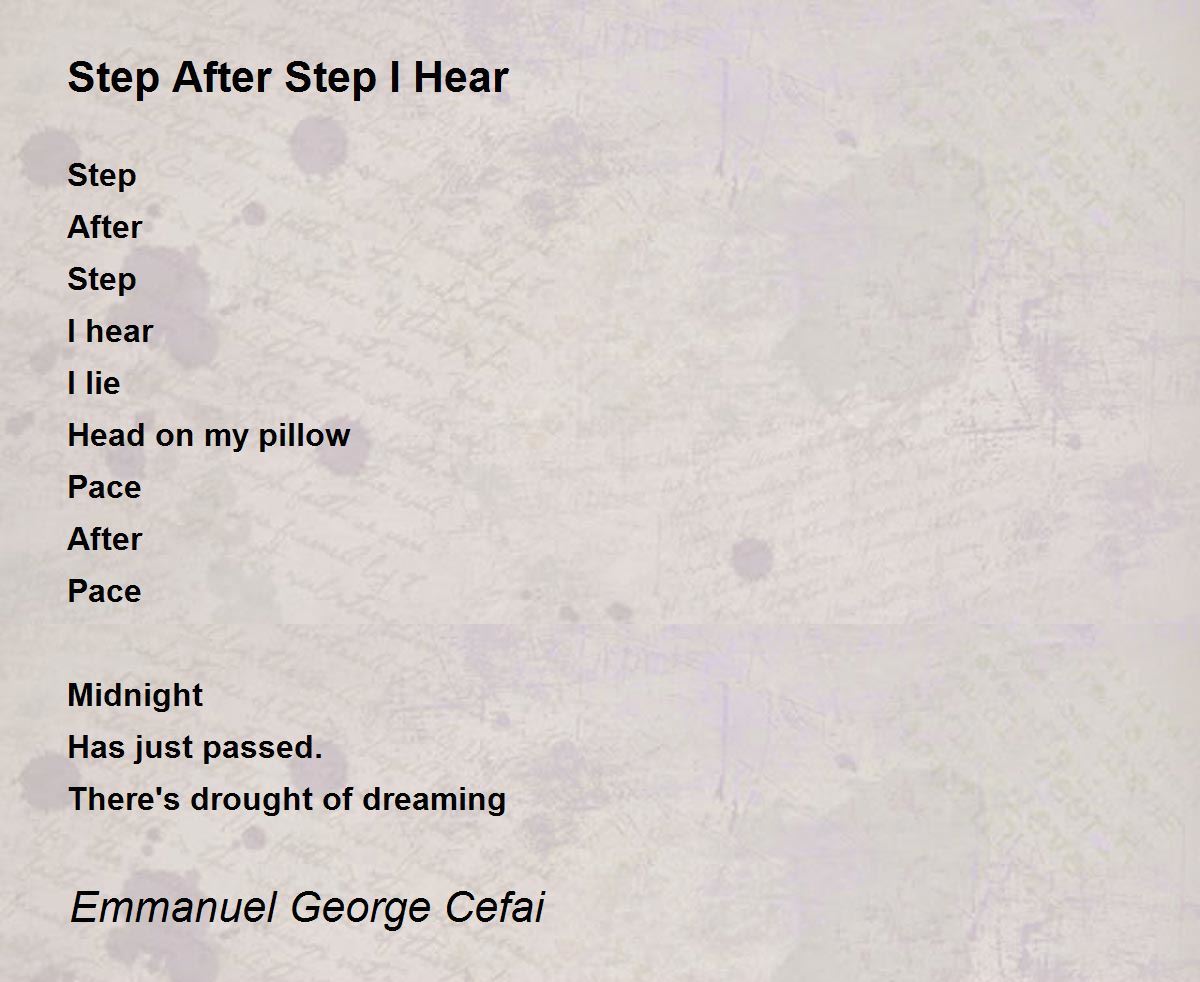1200x982 pixels.
Task: Click the line 'Has just passed.'
Action: pyautogui.click(x=195, y=748)
